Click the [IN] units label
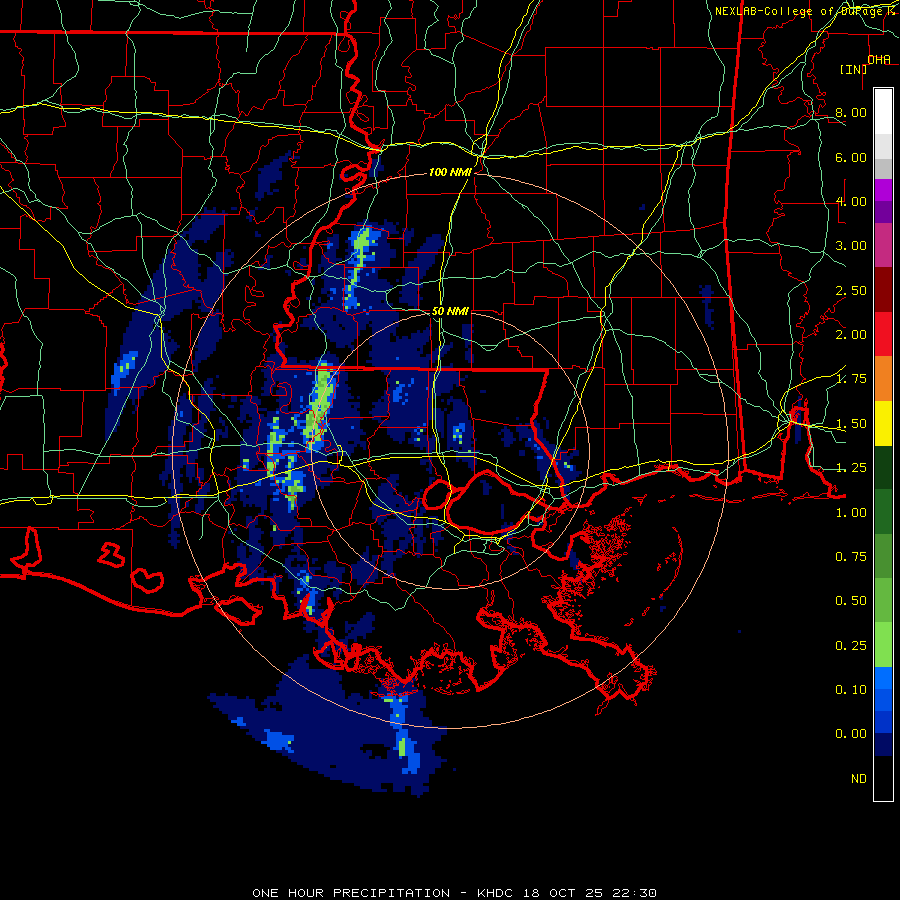 (x=854, y=69)
